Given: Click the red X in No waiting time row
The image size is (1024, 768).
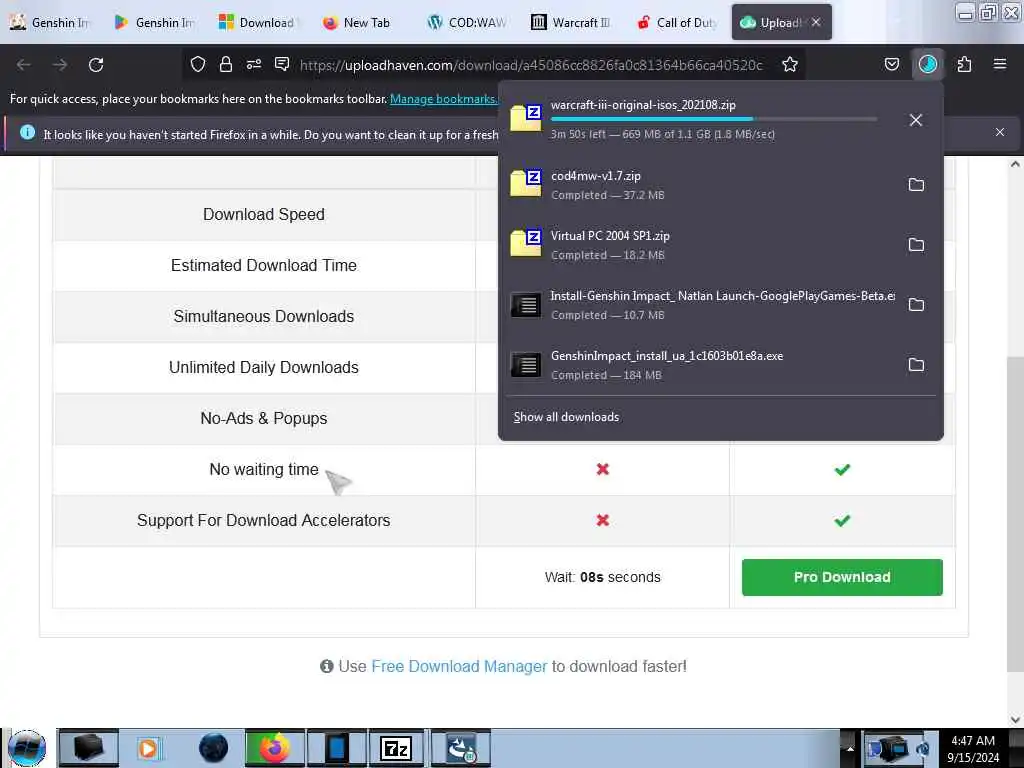Looking at the screenshot, I should 603,469.
